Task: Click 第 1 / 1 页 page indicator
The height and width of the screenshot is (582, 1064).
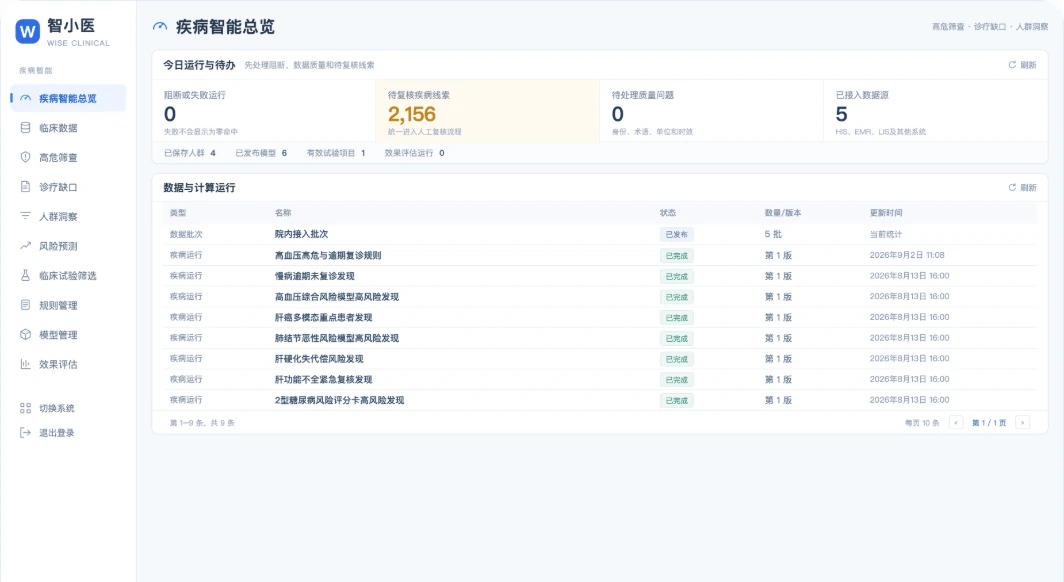Action: (989, 423)
